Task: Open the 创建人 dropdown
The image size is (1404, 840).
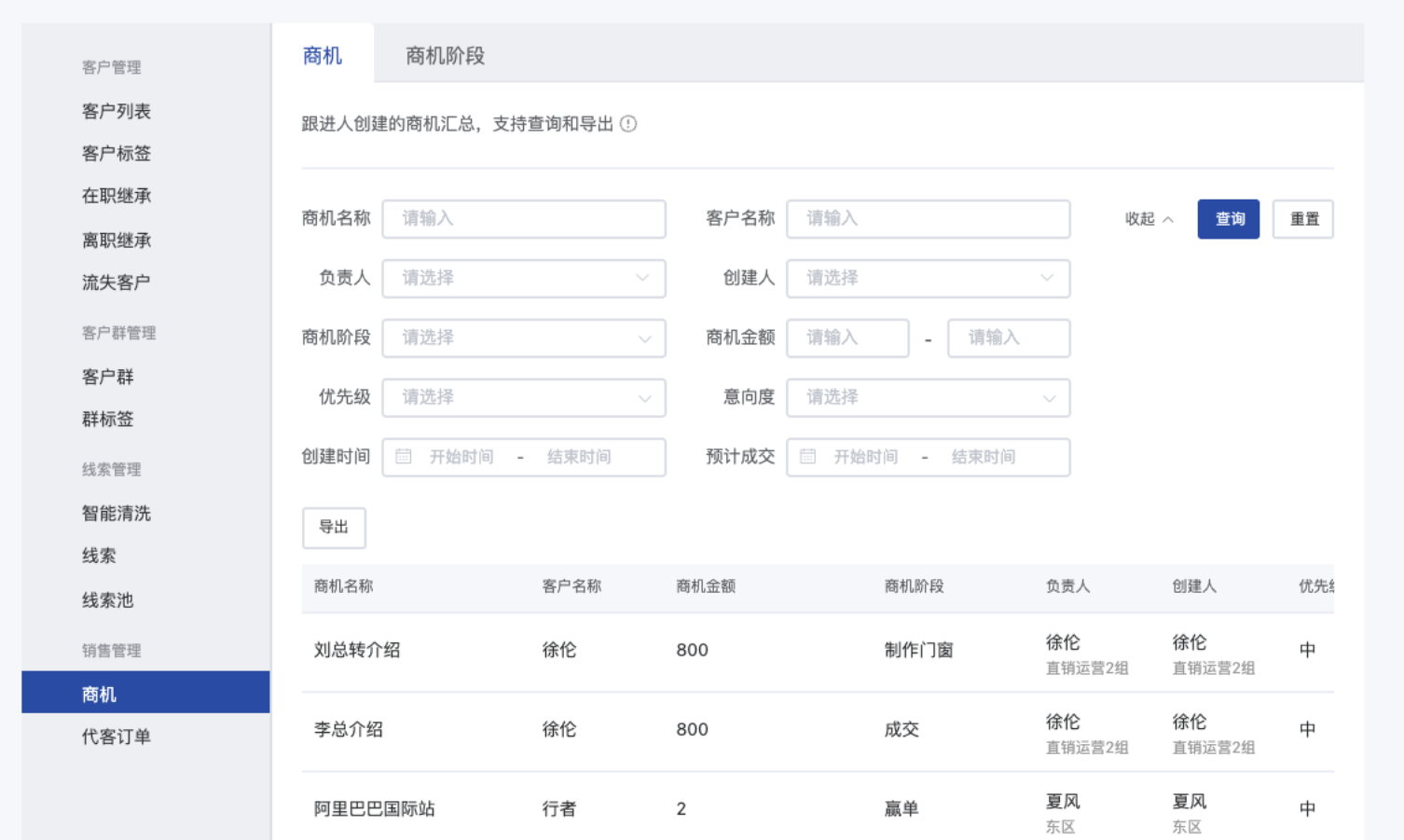Action: pos(929,279)
